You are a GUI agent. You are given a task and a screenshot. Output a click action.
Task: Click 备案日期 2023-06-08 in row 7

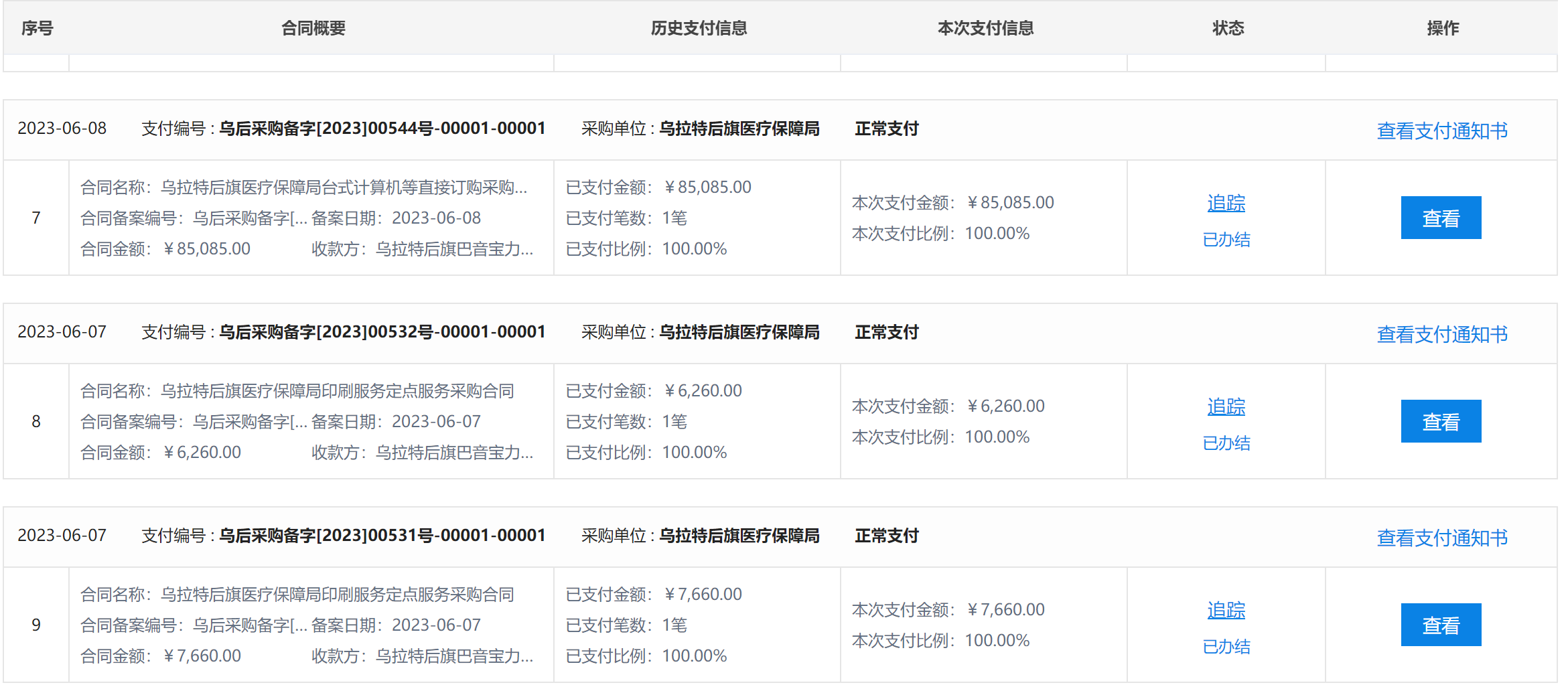pos(397,218)
